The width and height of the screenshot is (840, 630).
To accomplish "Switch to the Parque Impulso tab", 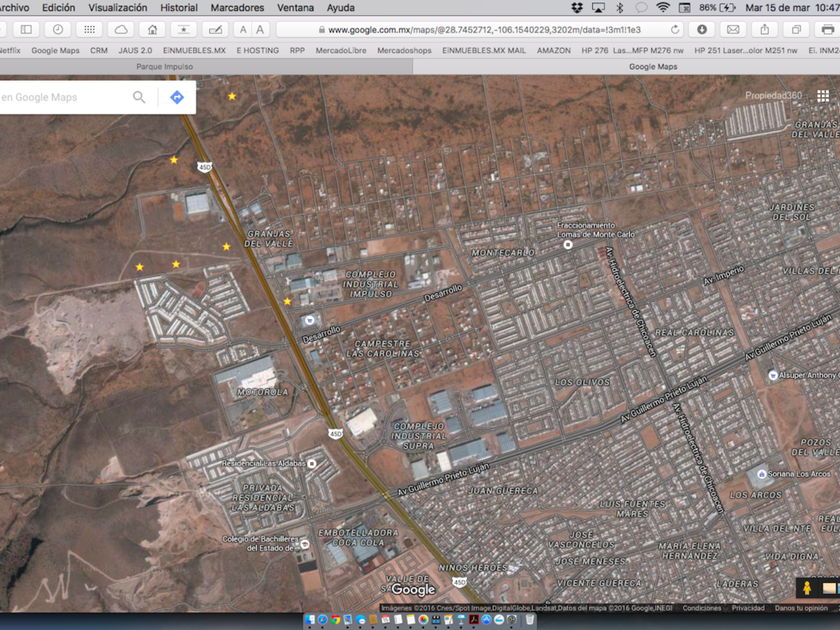I will [x=165, y=67].
